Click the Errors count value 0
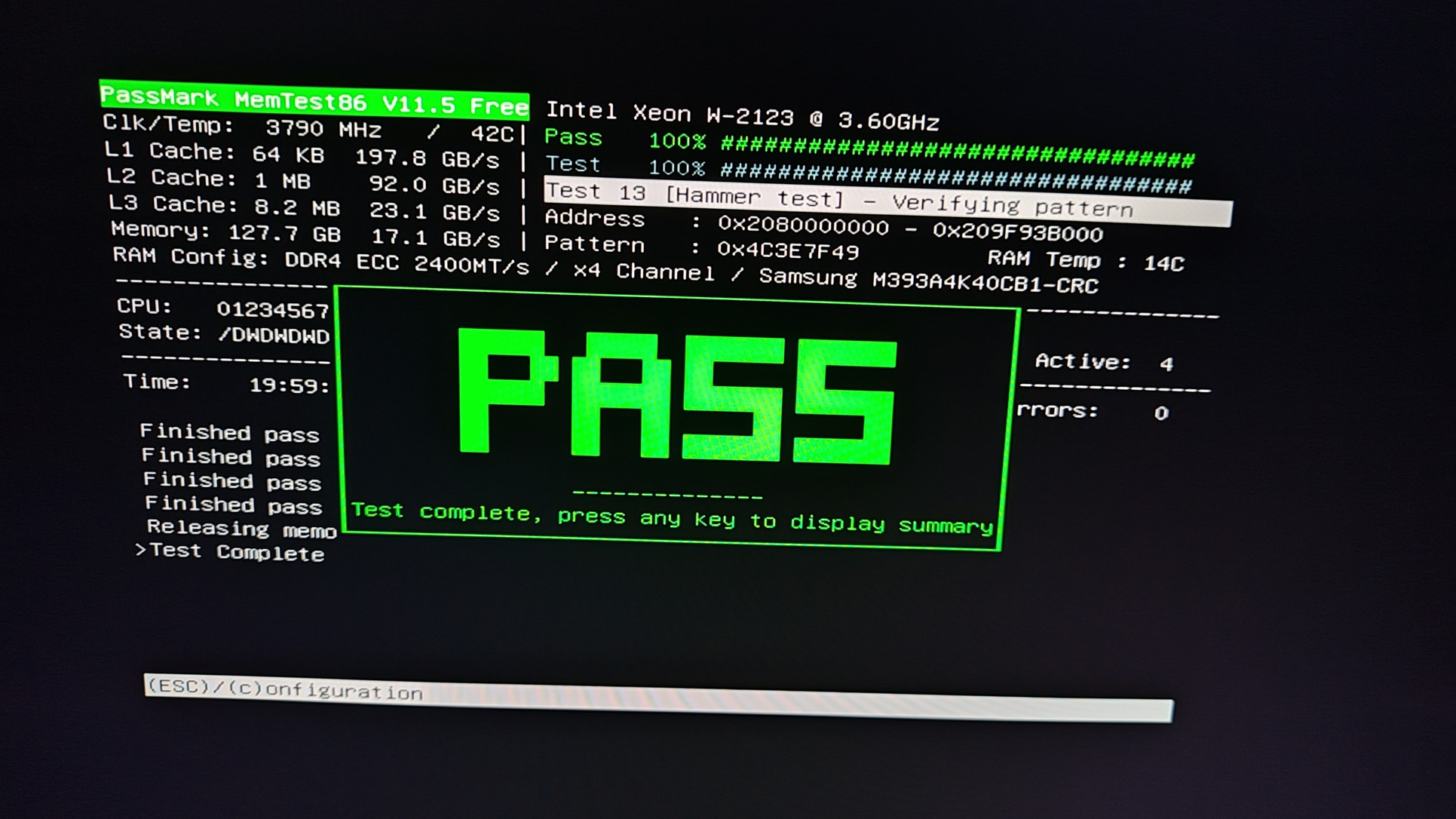Image resolution: width=1456 pixels, height=819 pixels. pyautogui.click(x=1161, y=413)
